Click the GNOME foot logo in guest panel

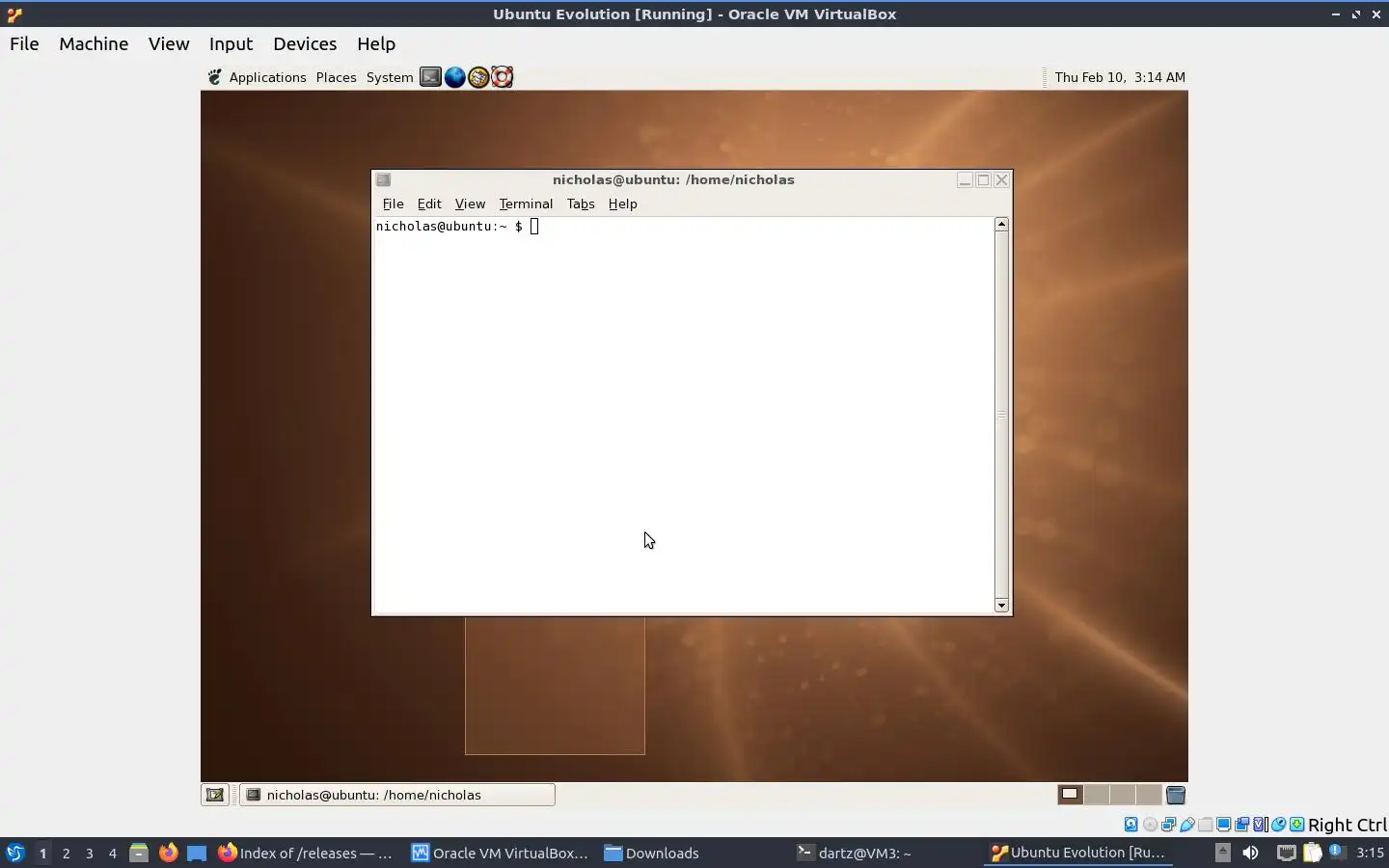(x=214, y=77)
